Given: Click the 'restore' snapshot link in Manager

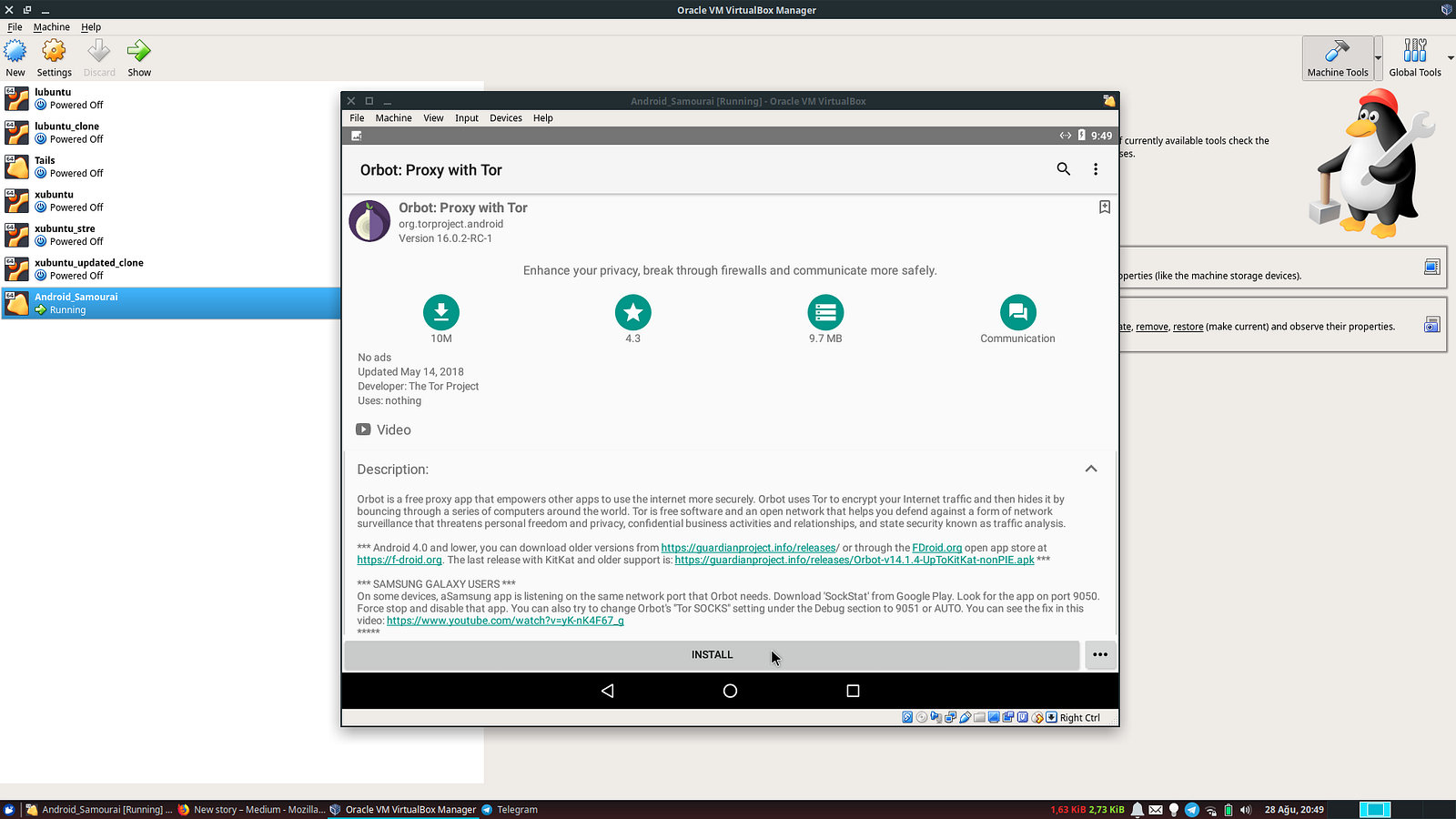Looking at the screenshot, I should (1188, 327).
